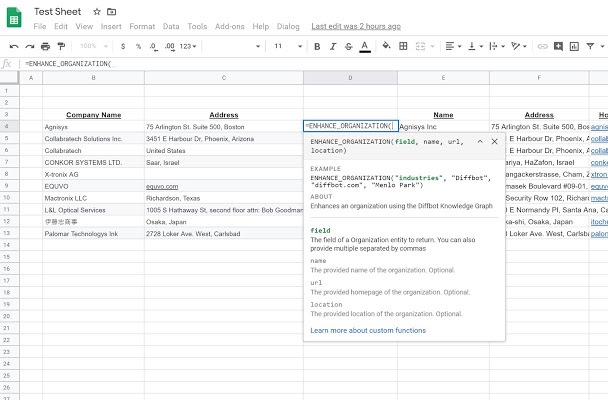Open the font family dropdown

(x=233, y=47)
